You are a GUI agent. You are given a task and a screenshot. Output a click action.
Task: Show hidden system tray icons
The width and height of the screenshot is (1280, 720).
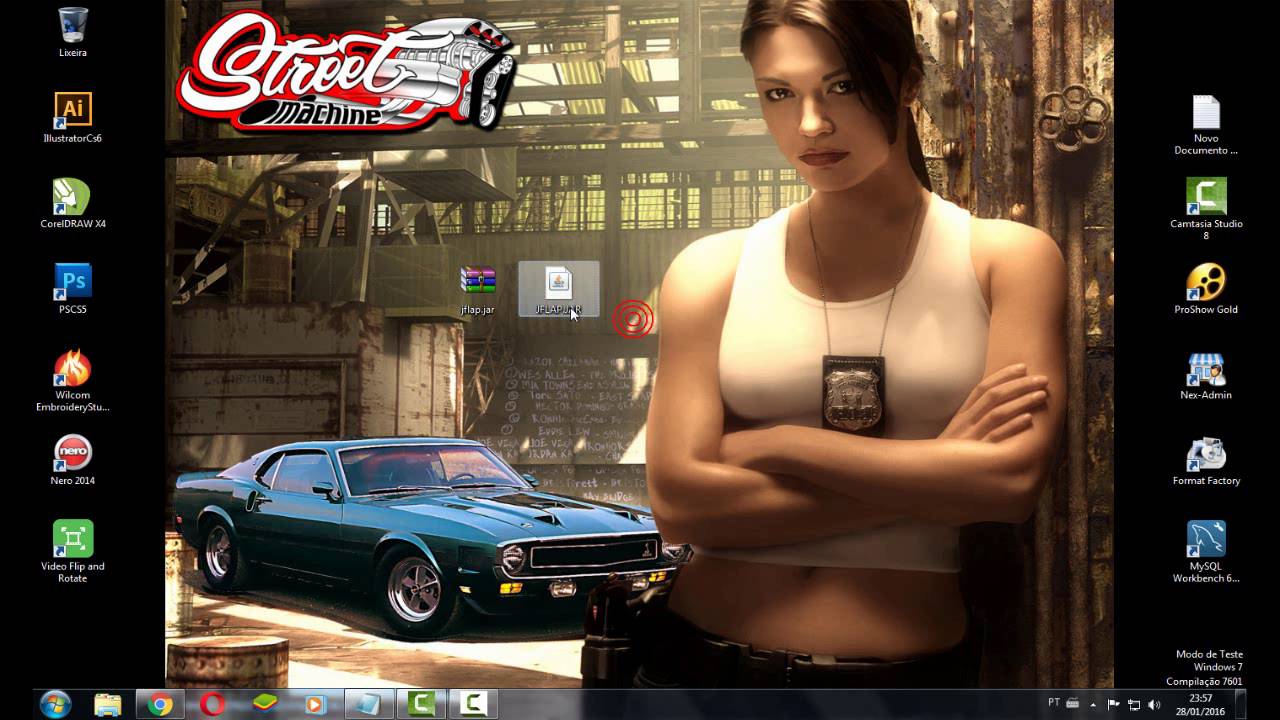[x=1093, y=704]
